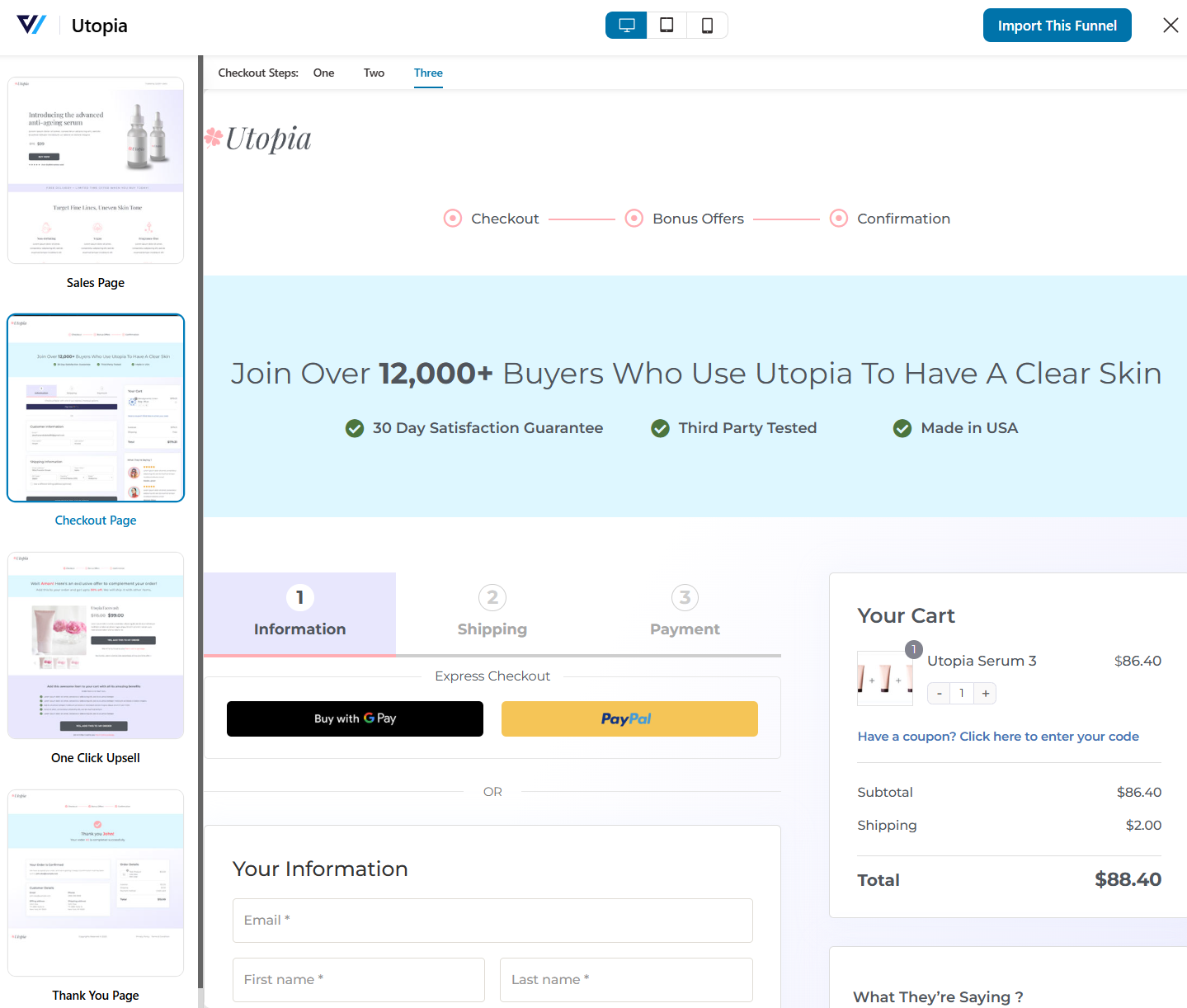Click the Bonus Offers progress step icon
The image size is (1187, 1008).
[x=634, y=219]
